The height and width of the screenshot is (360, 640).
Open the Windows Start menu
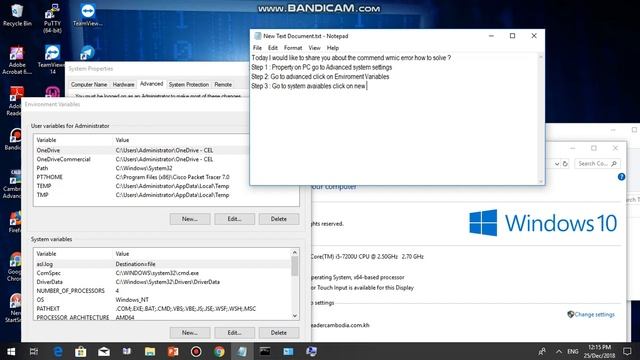tap(11, 351)
